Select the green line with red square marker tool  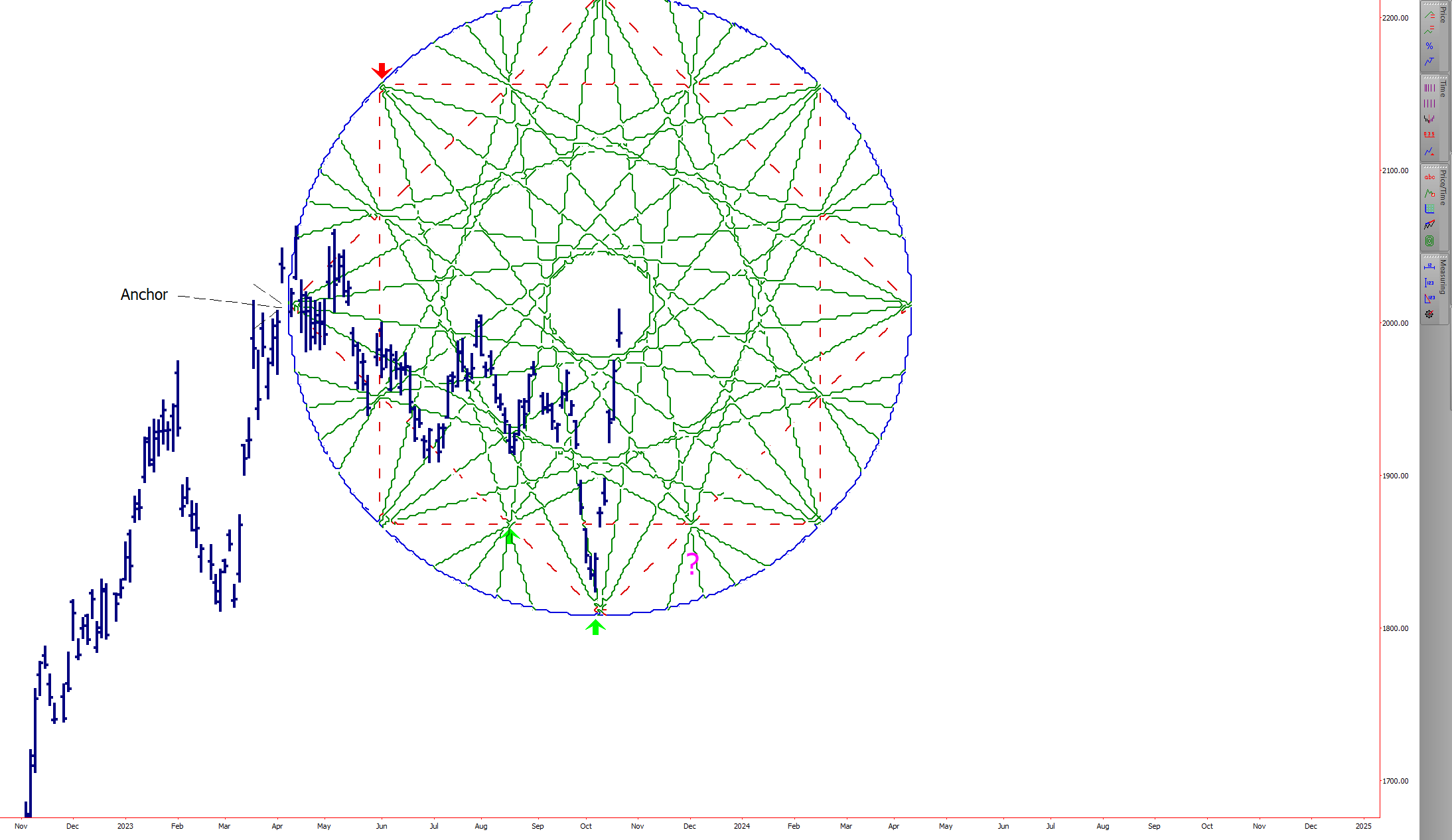tap(1429, 193)
